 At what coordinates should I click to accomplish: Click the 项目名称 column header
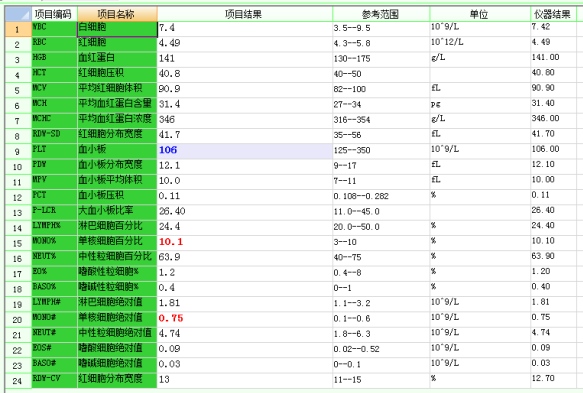(117, 14)
